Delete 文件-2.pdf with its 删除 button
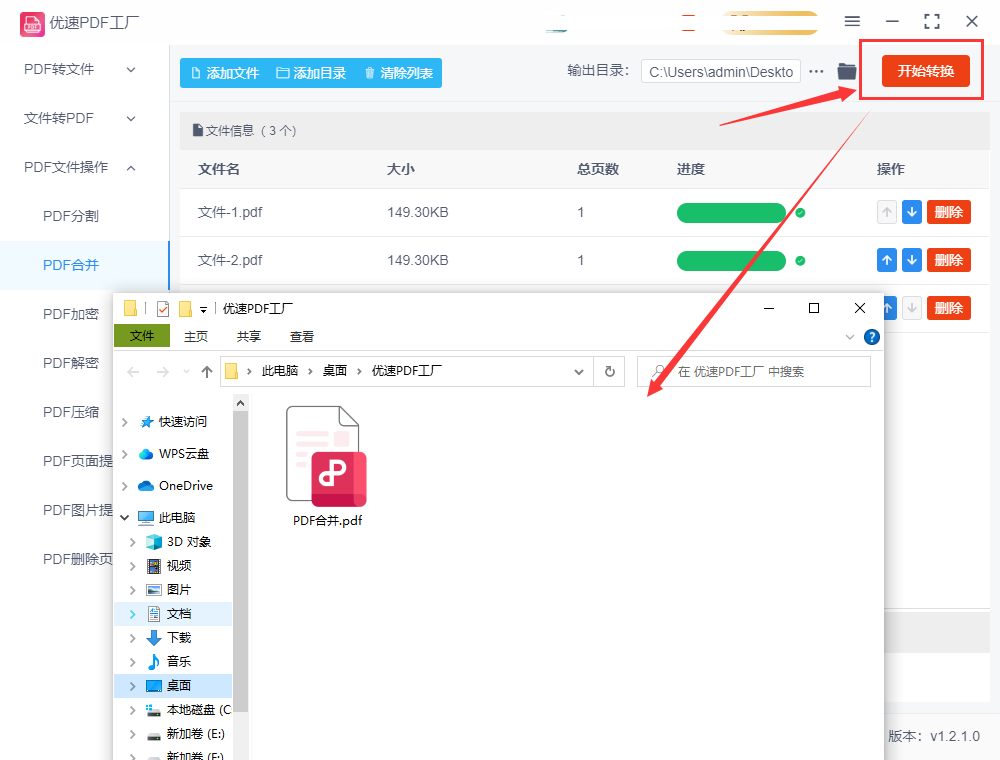Viewport: 1000px width, 760px height. coord(948,260)
